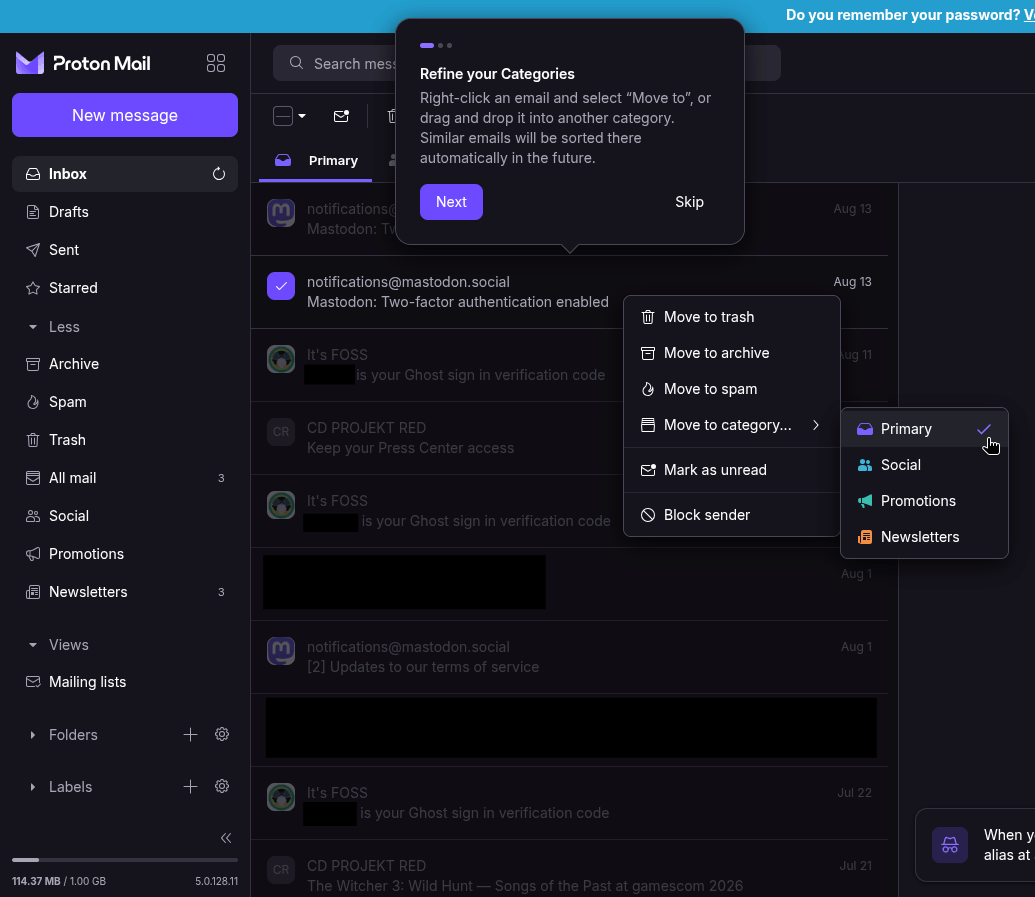Click the 'Do you remember your password?' banner
This screenshot has height=897, width=1035.
(902, 15)
